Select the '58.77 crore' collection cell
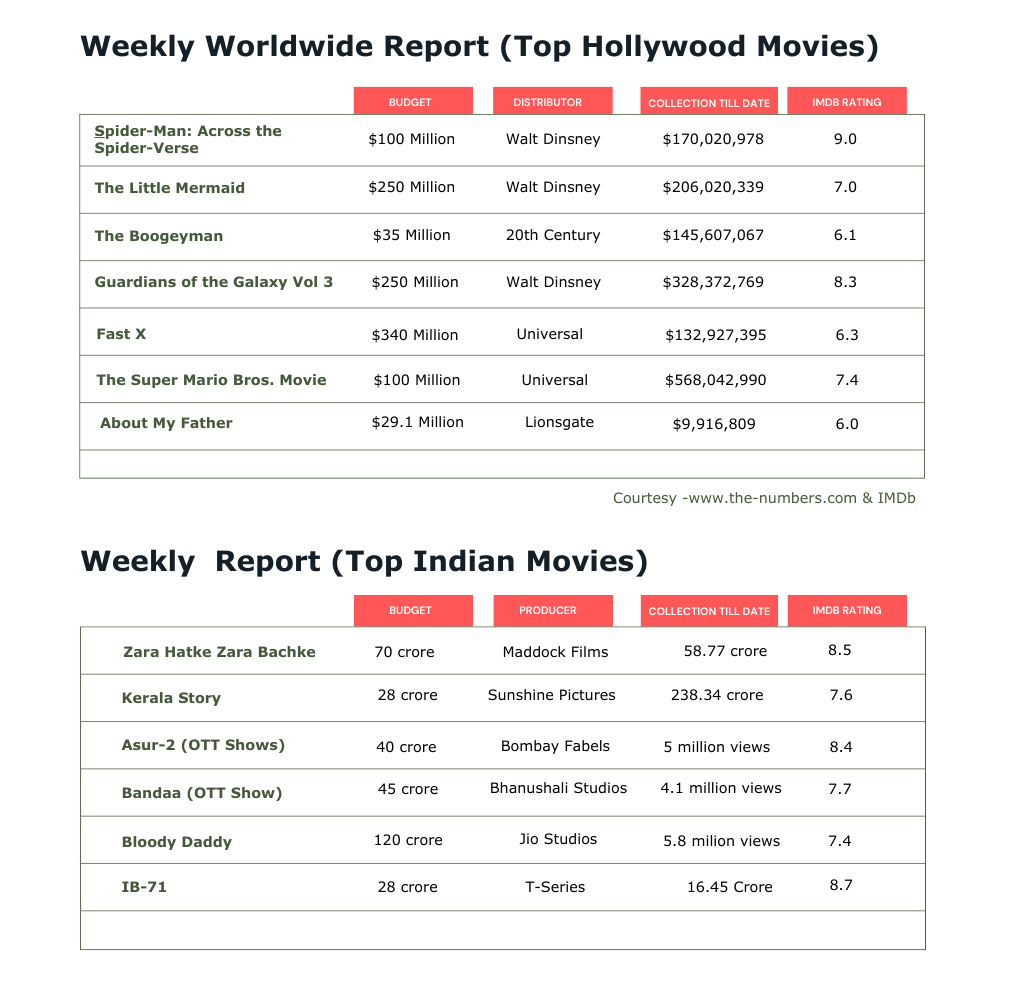Viewport: 1024px width, 1000px height. 726,651
